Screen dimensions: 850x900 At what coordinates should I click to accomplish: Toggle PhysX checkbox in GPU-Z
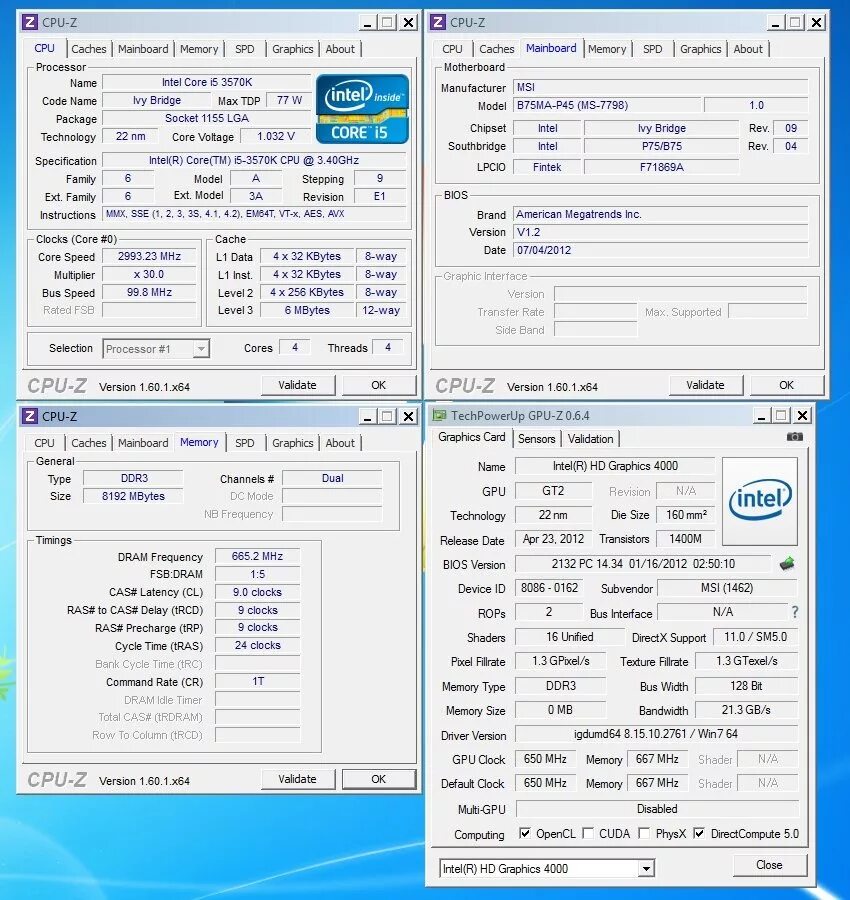point(644,833)
